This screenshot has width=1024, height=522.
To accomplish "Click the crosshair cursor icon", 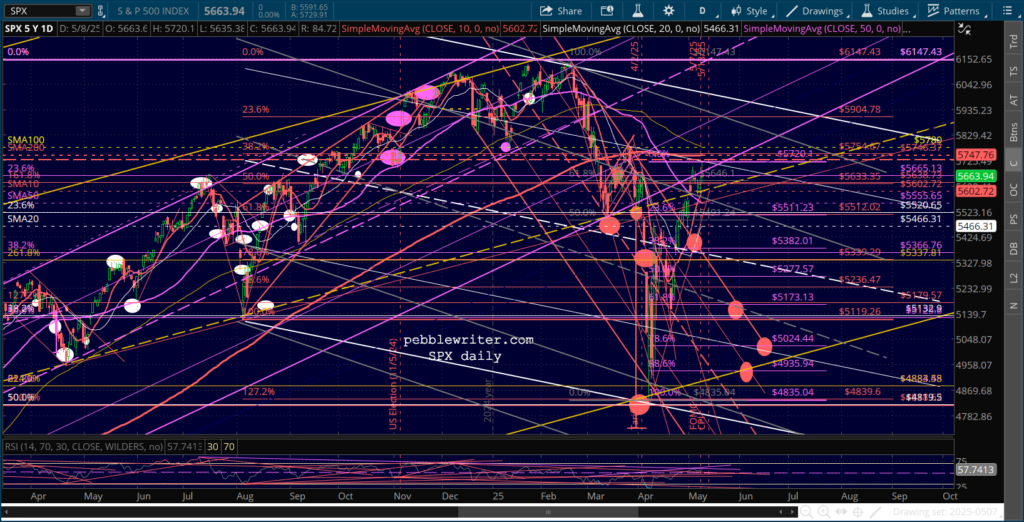I will click(x=856, y=512).
